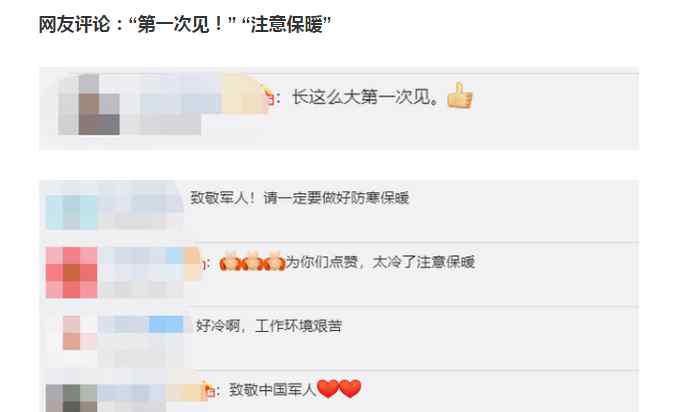
Task: Click the blurred blue username before 好冷啊 comment
Action: (x=142, y=325)
